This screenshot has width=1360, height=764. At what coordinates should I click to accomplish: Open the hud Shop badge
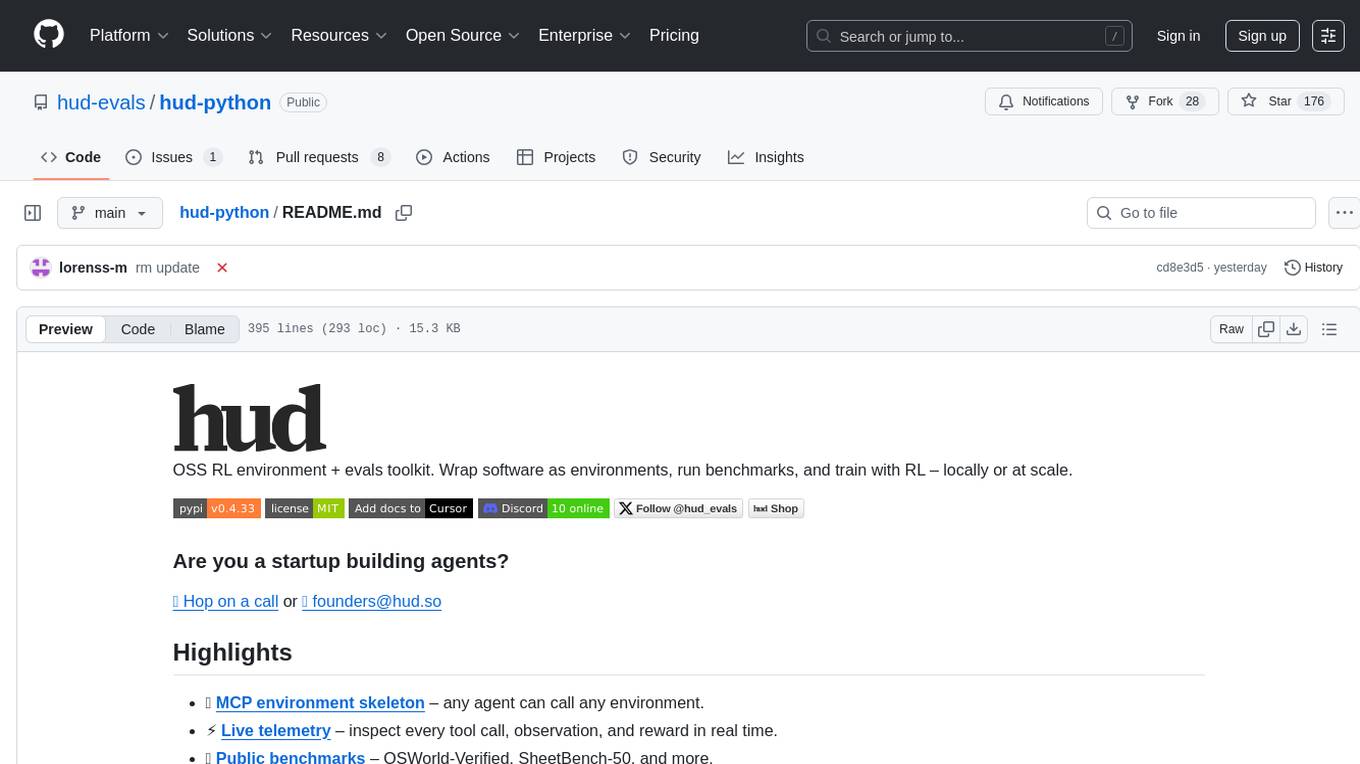pyautogui.click(x=776, y=508)
